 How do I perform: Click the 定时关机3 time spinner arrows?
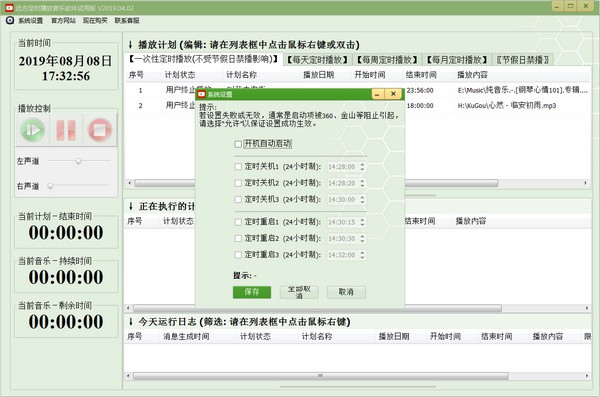(362, 199)
